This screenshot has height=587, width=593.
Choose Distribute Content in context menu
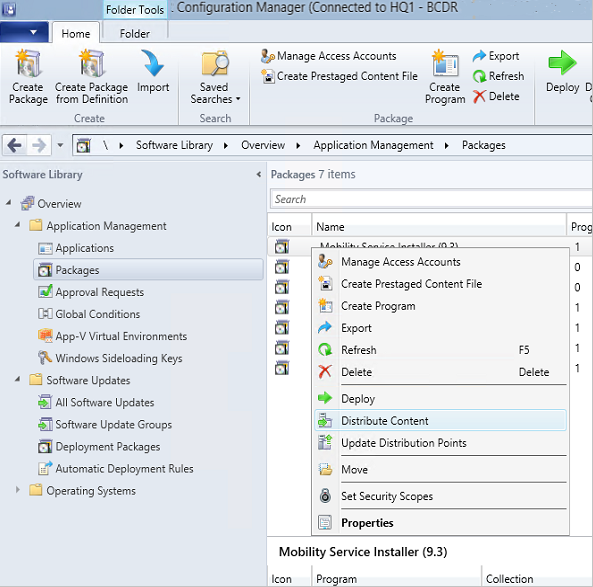[441, 421]
